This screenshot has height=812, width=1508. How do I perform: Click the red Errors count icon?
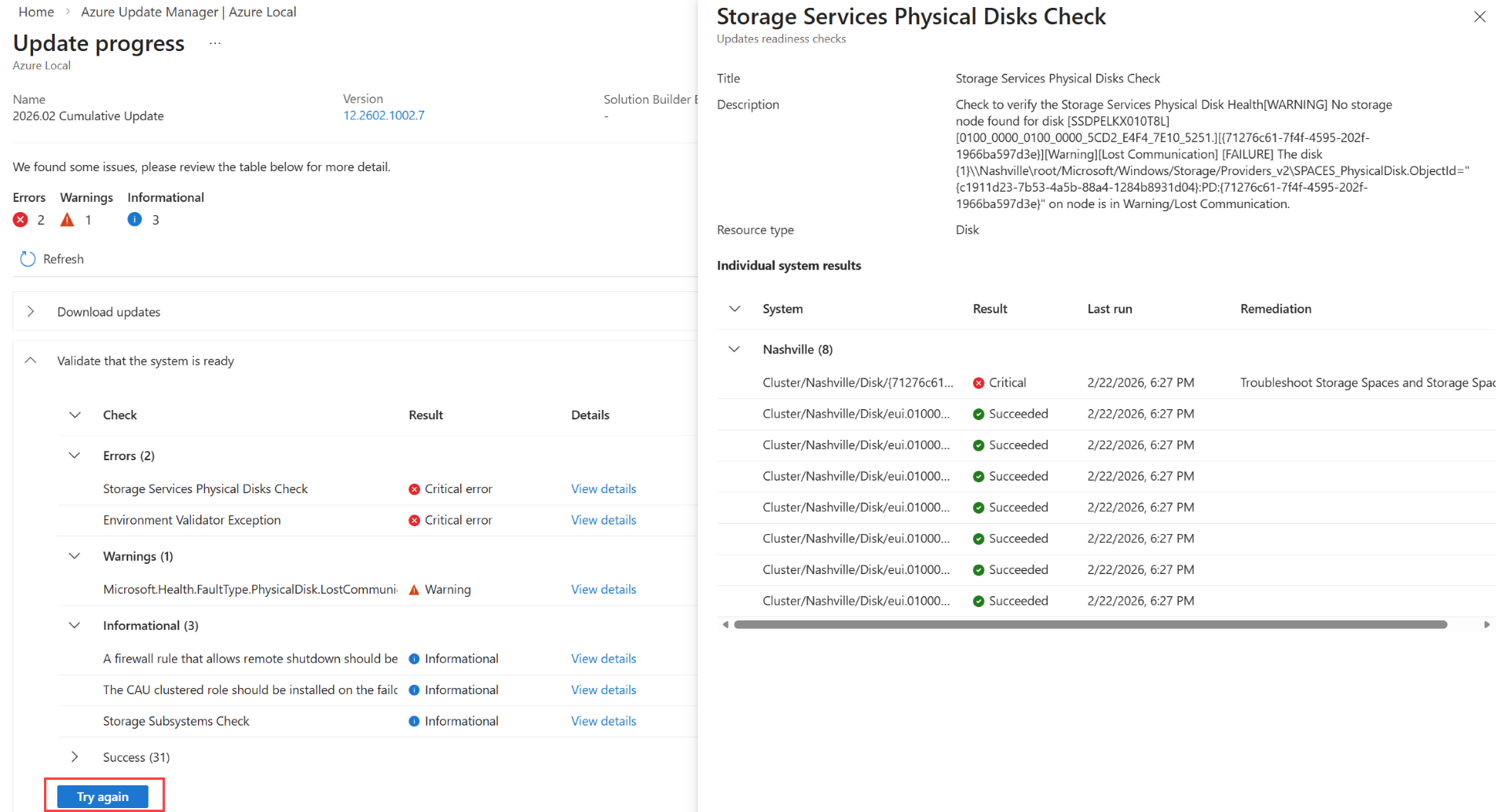(20, 220)
